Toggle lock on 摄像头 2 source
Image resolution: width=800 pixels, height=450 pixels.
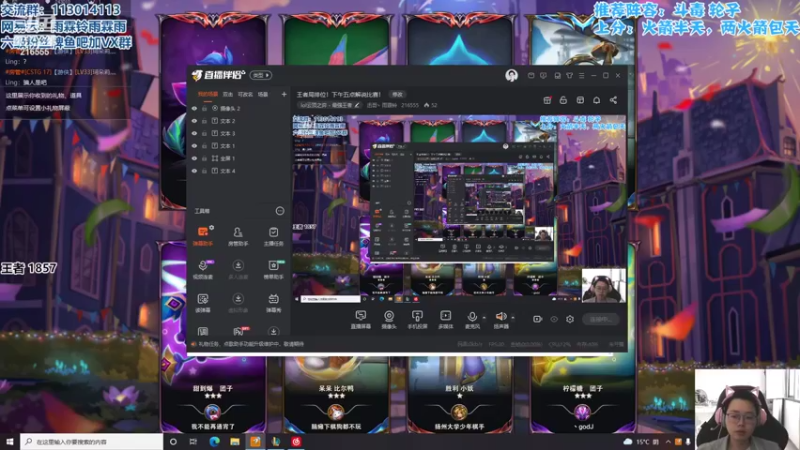(205, 109)
